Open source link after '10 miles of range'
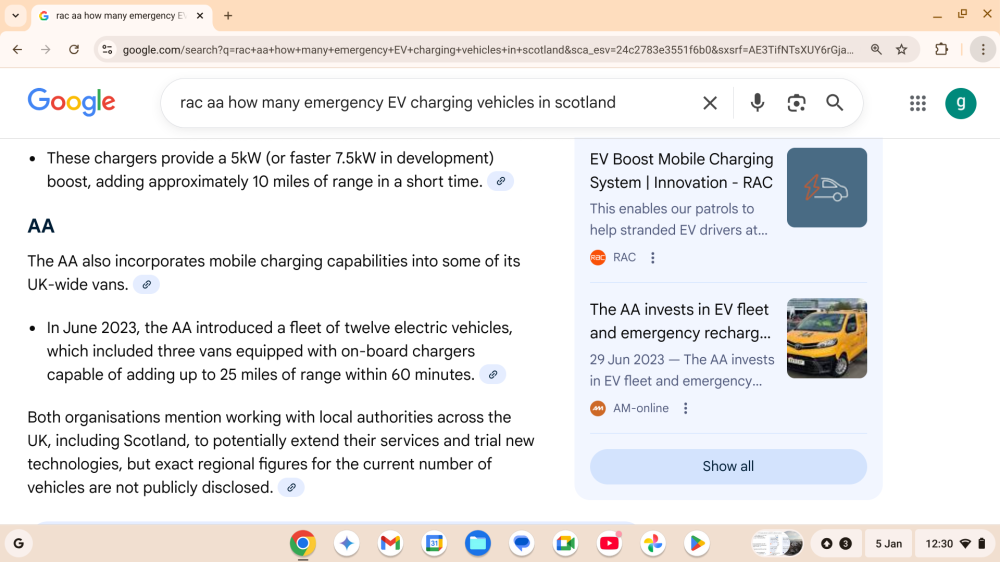 (x=501, y=182)
